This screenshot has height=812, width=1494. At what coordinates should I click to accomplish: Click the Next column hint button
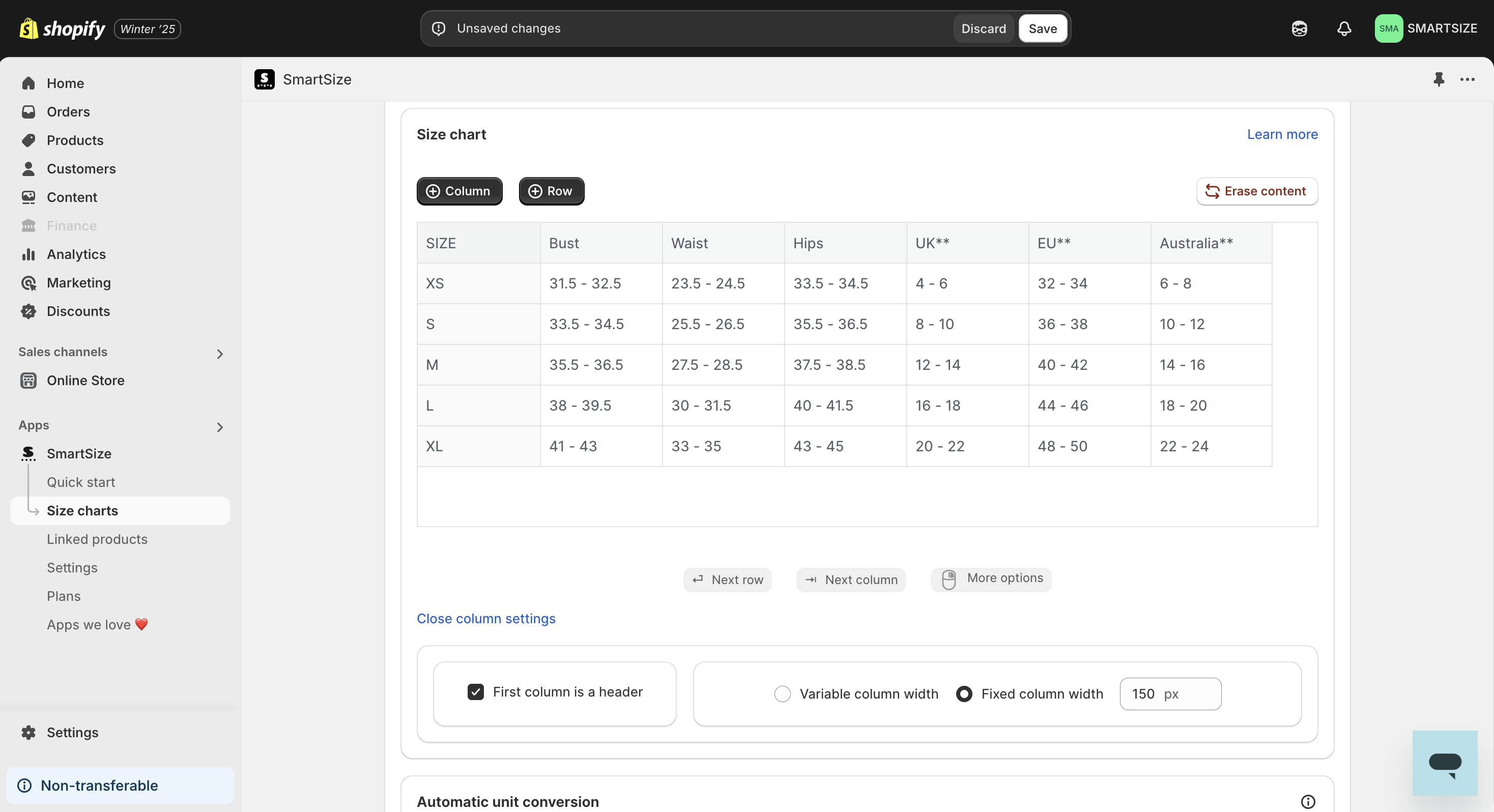851,579
